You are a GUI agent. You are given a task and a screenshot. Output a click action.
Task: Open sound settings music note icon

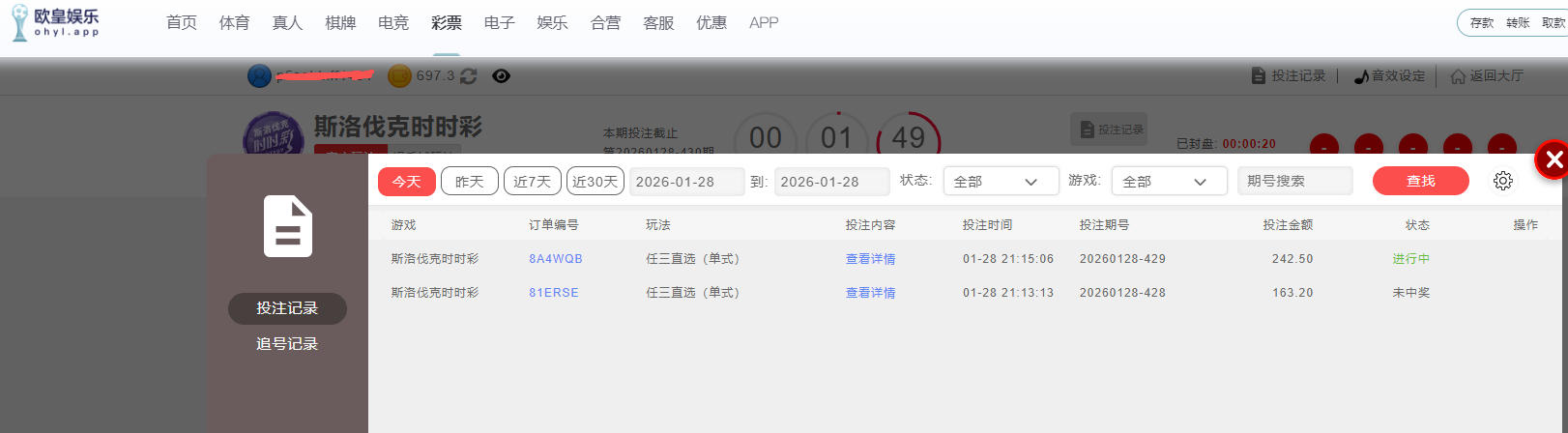pyautogui.click(x=1361, y=76)
